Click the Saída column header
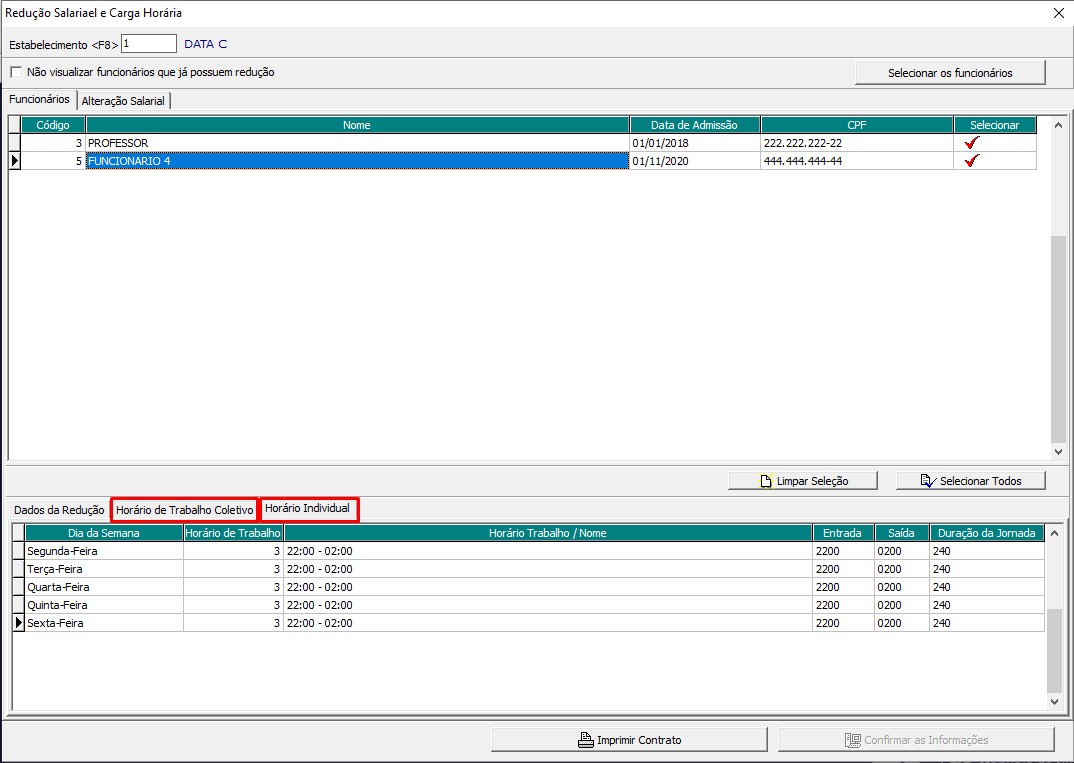 [901, 533]
